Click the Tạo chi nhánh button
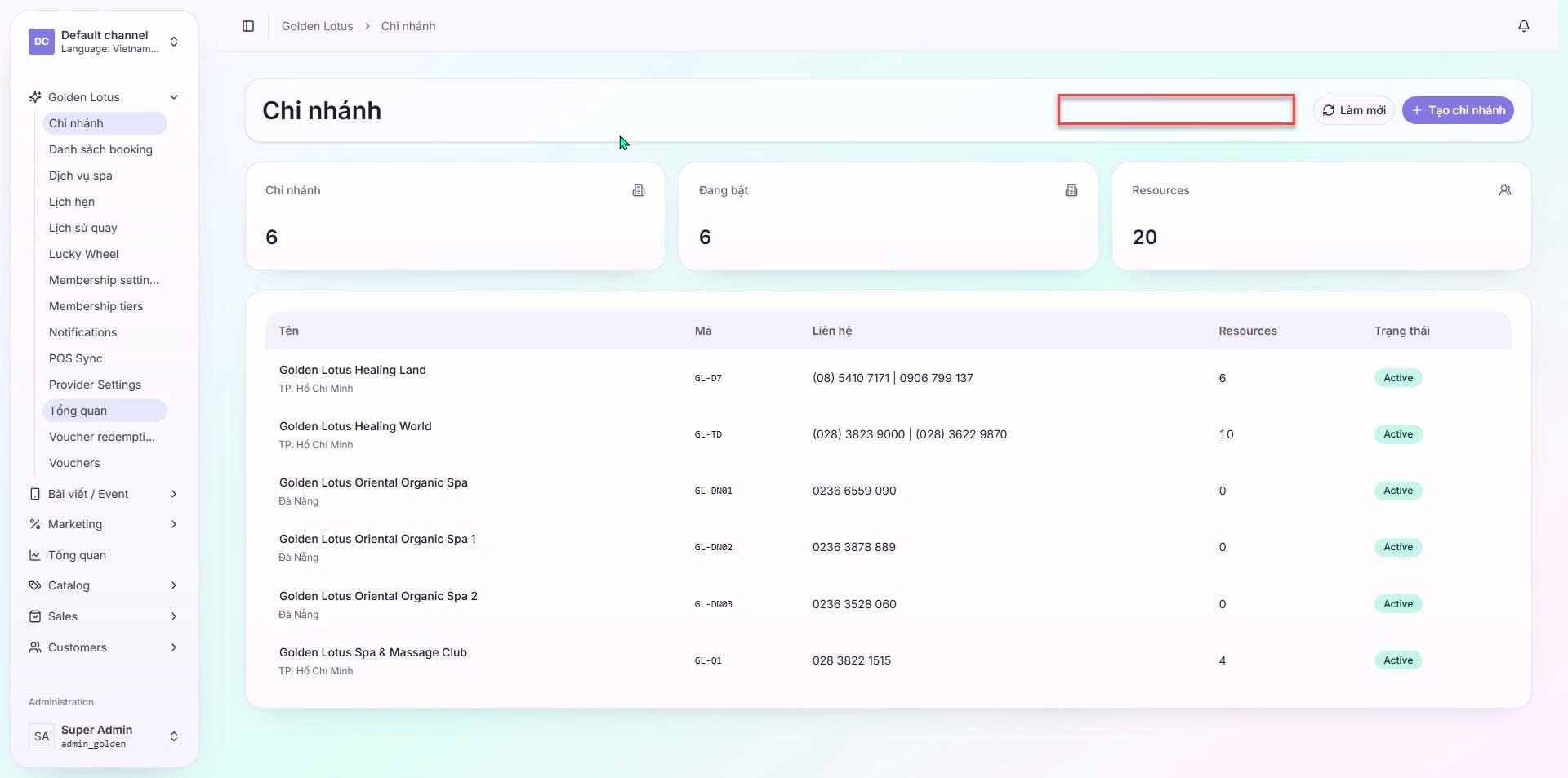This screenshot has width=1568, height=778. click(1458, 110)
